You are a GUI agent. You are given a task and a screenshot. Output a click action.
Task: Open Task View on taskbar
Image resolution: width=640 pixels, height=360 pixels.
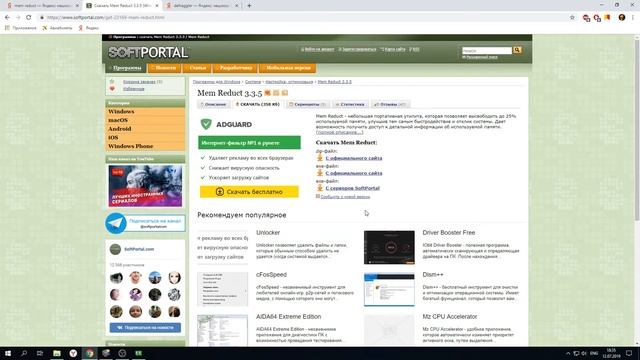click(x=40, y=353)
